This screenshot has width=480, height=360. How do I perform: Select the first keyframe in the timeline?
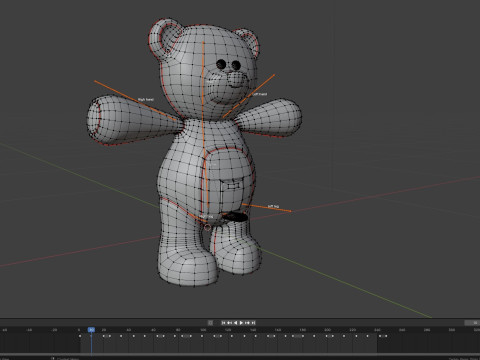pyautogui.click(x=80, y=336)
